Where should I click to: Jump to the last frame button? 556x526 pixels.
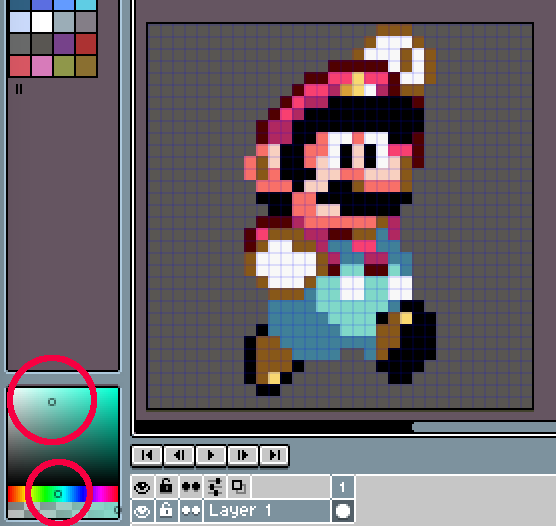(x=274, y=455)
